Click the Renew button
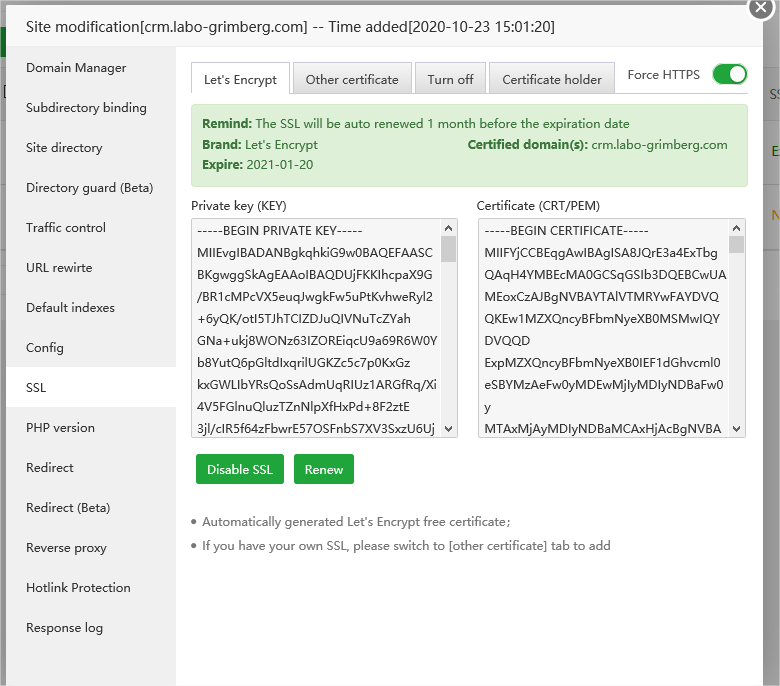Screen dimensions: 780x686 pos(324,469)
